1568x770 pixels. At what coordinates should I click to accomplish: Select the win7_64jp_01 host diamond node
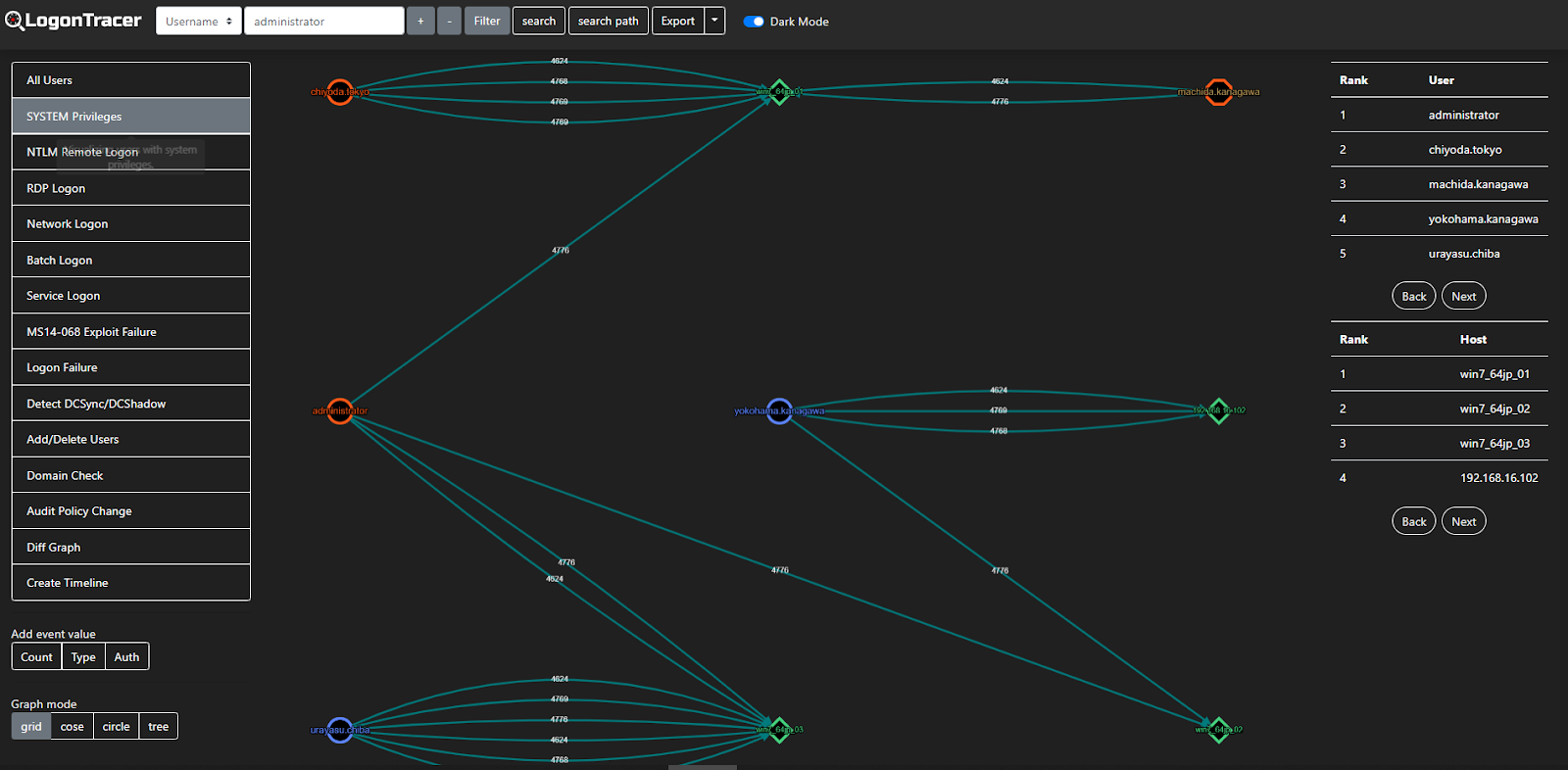[779, 92]
